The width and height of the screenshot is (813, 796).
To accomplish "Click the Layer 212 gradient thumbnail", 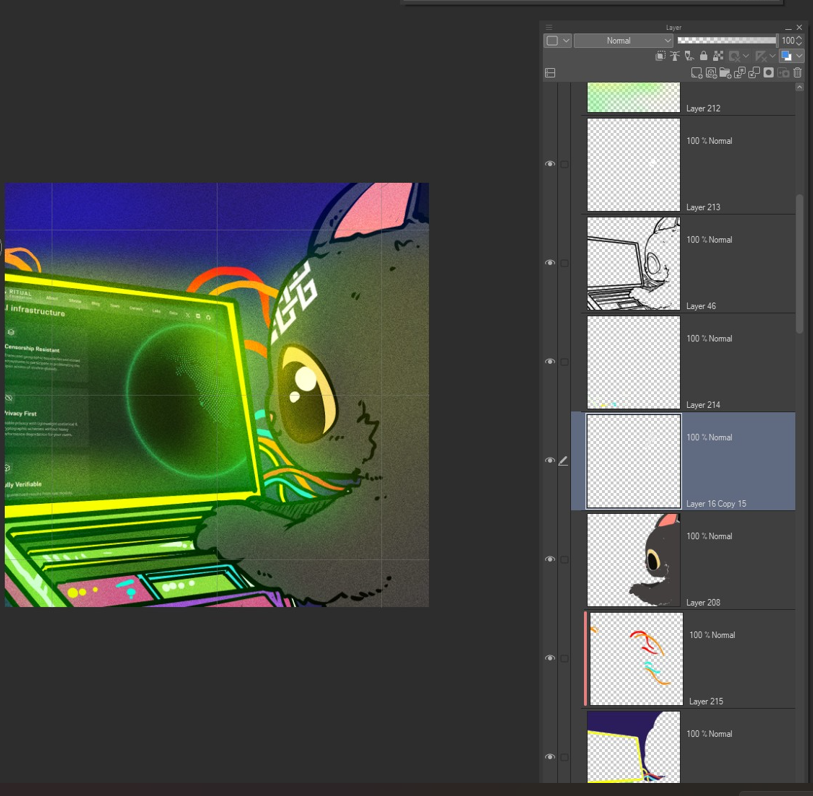I will coord(634,97).
